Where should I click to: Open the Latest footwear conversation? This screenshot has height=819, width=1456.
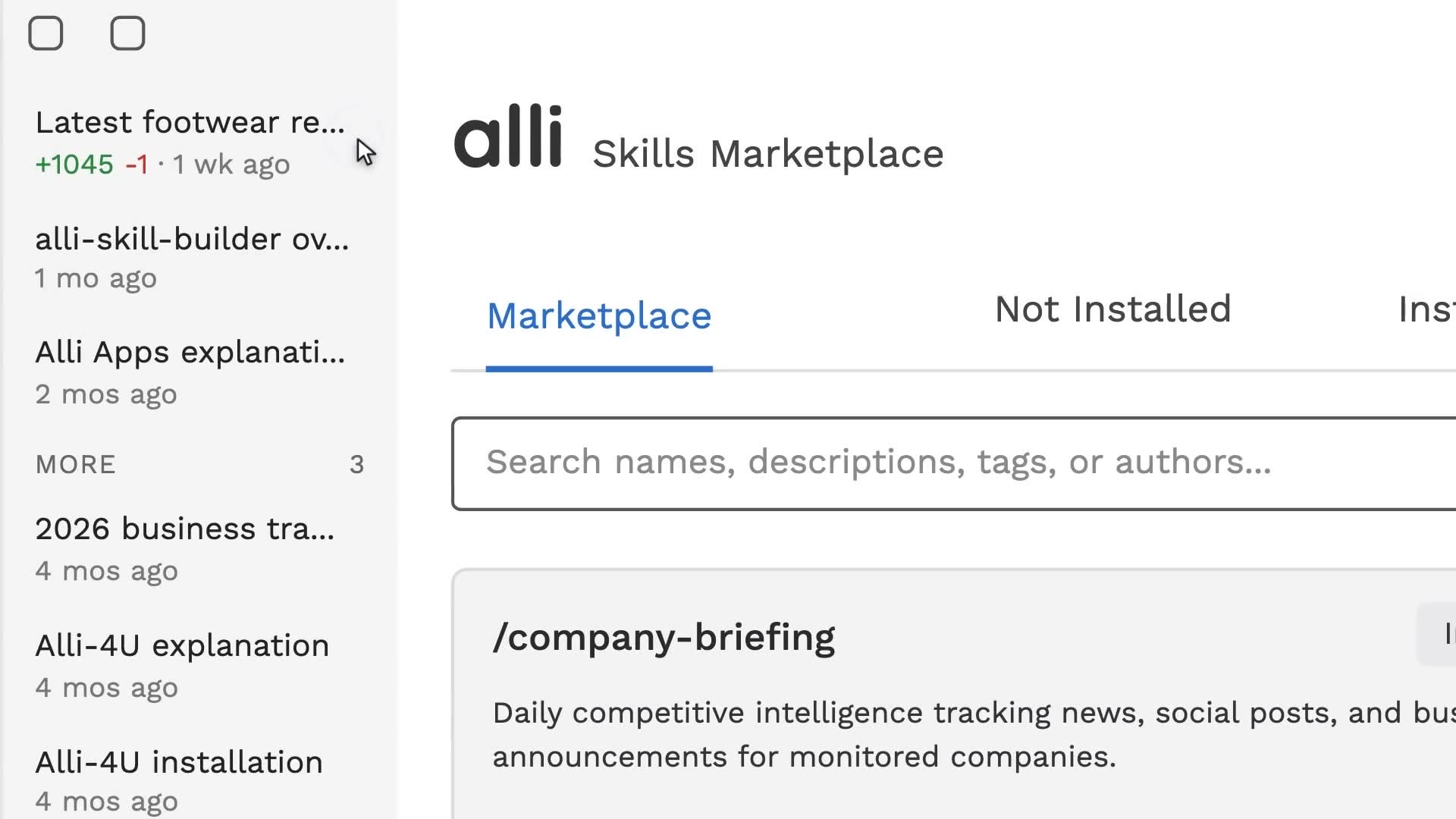(x=199, y=143)
